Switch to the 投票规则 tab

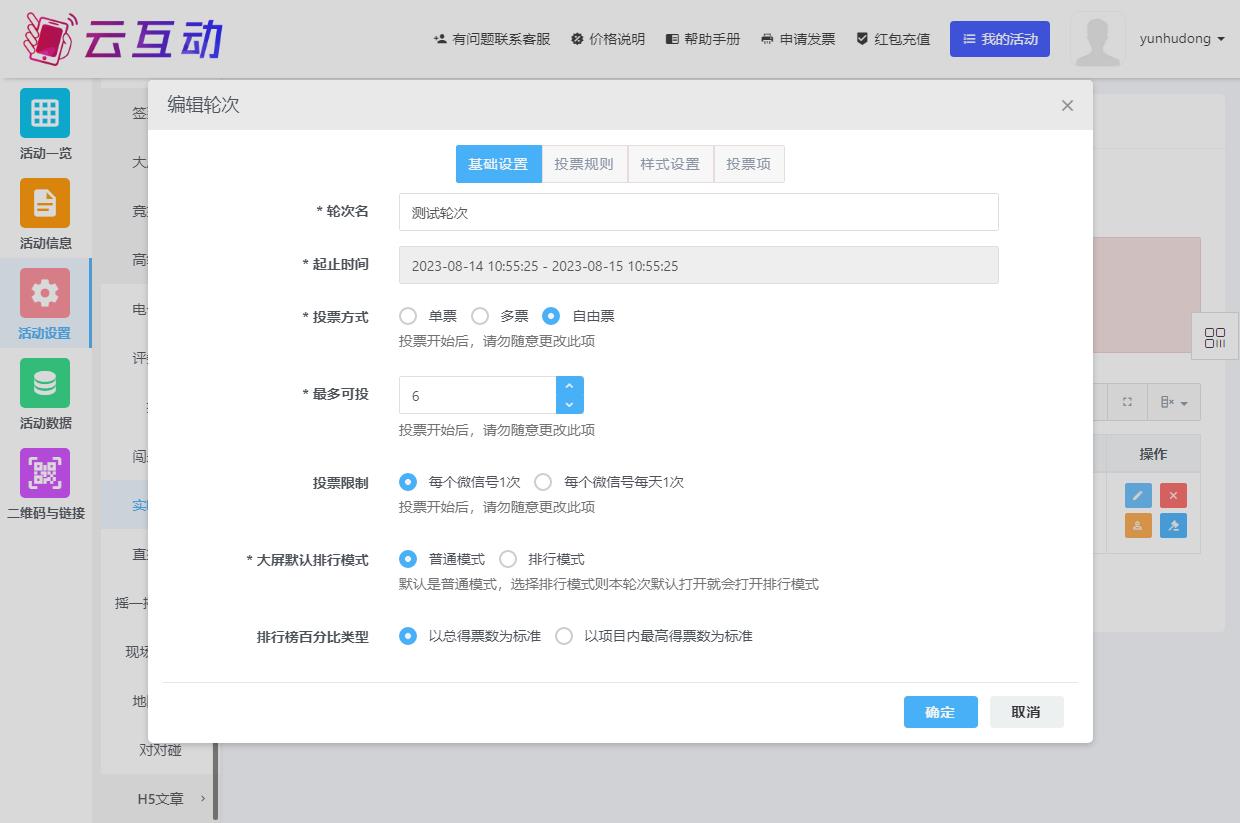[x=584, y=164]
